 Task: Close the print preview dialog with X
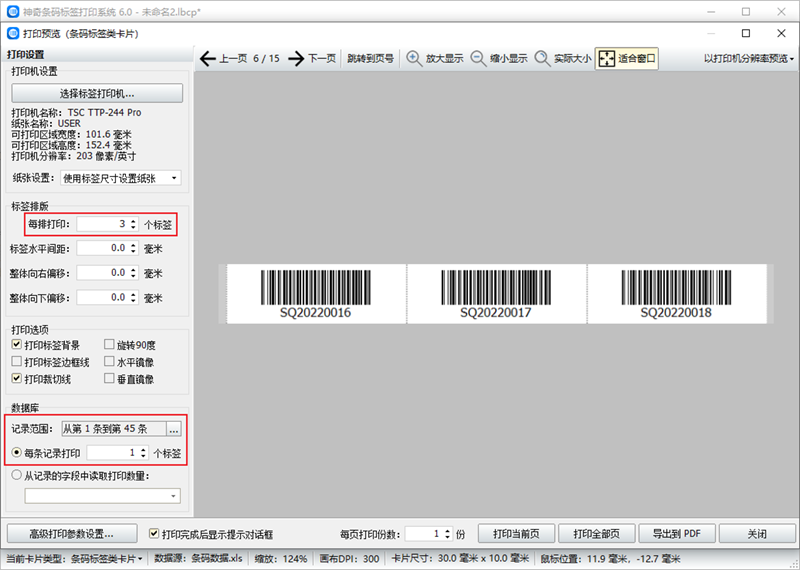coord(781,33)
